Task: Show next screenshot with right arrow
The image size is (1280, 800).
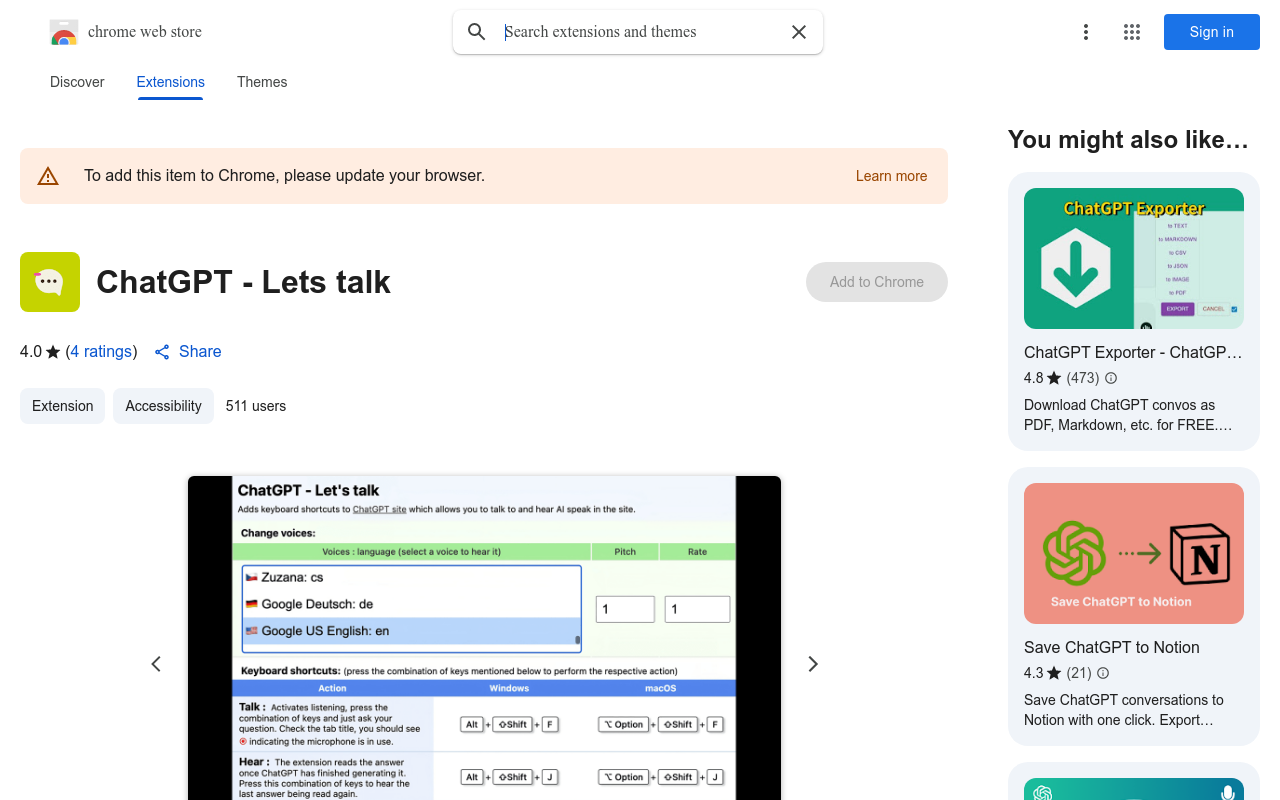Action: [x=813, y=664]
